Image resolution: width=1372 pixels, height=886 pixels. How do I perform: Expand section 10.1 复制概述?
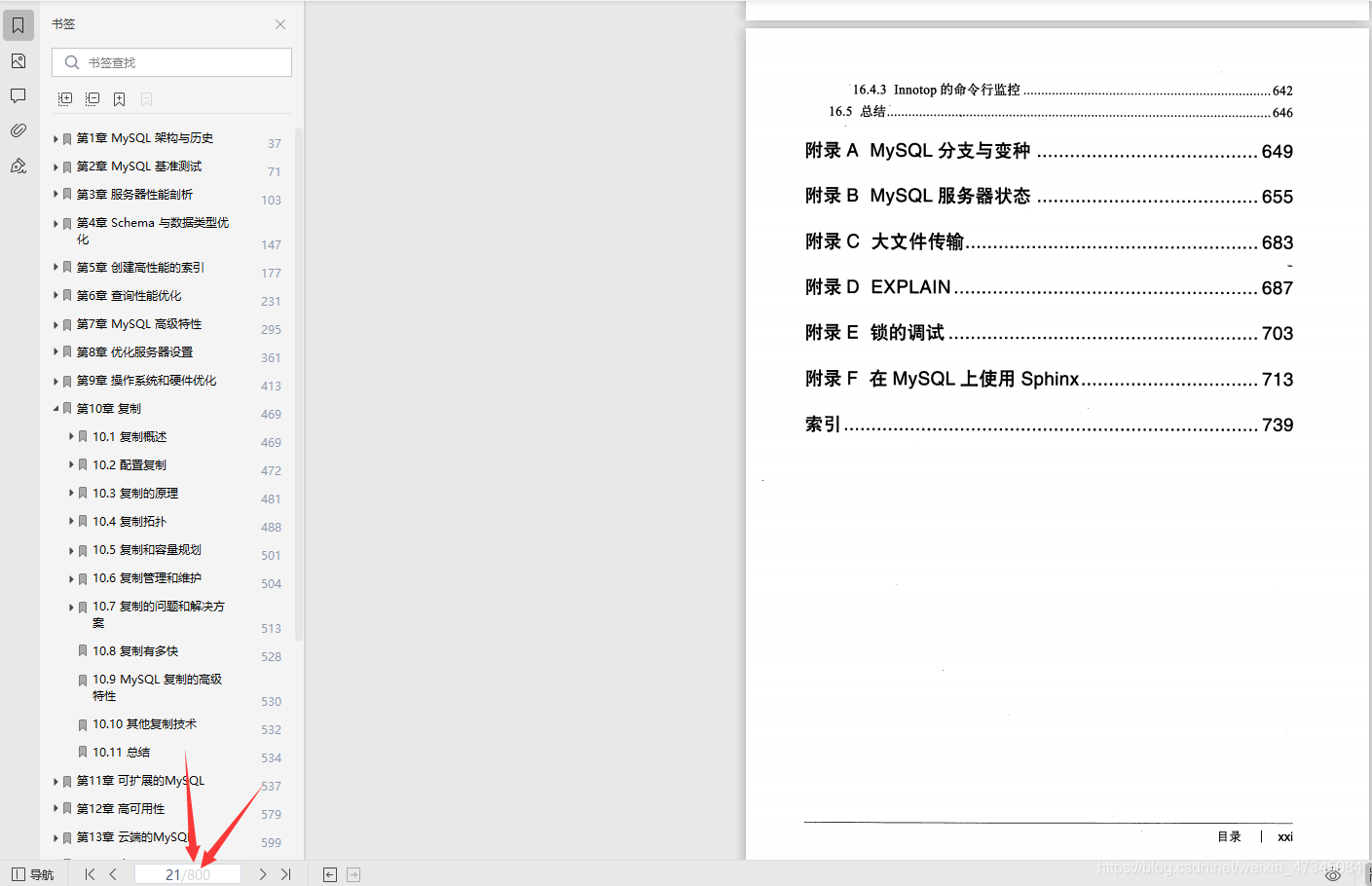[x=71, y=437]
